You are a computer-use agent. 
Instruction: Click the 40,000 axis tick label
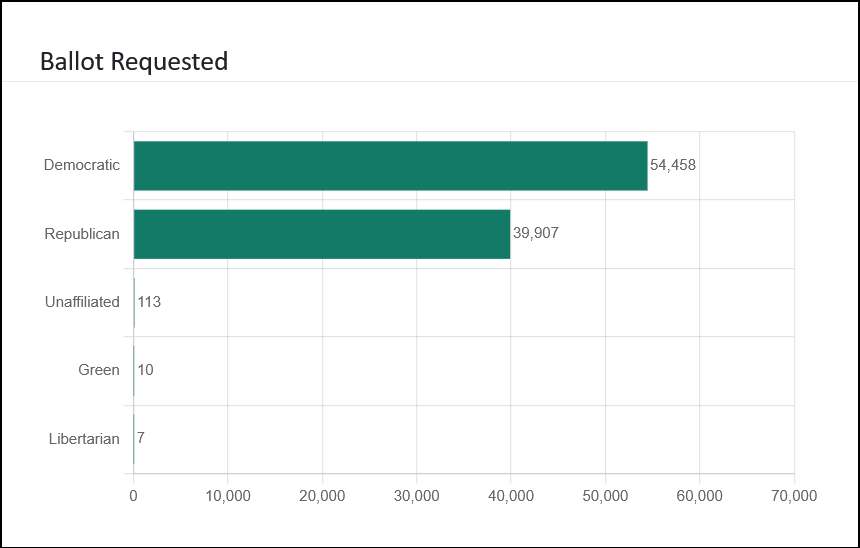[x=511, y=496]
